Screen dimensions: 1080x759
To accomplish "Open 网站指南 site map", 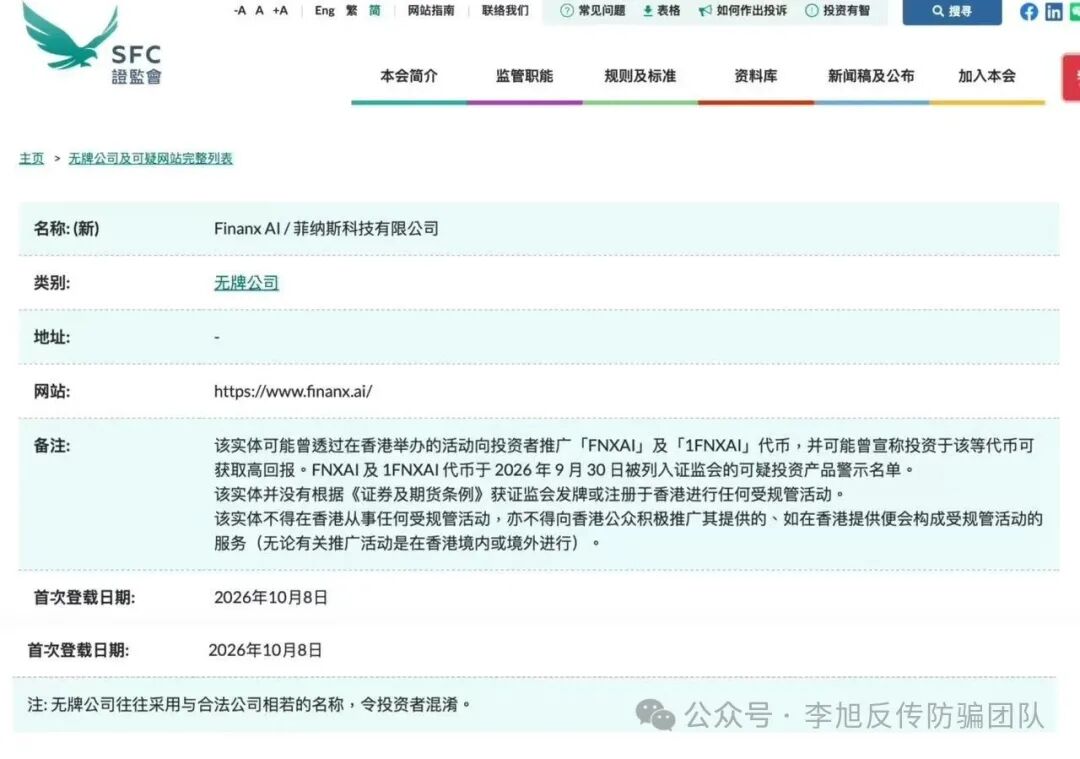I will (x=431, y=10).
